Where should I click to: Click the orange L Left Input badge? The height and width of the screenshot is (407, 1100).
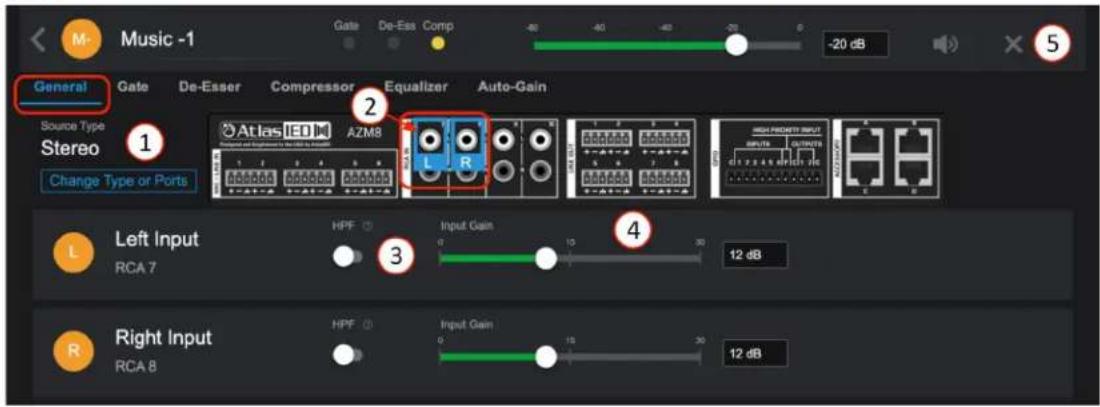72,254
